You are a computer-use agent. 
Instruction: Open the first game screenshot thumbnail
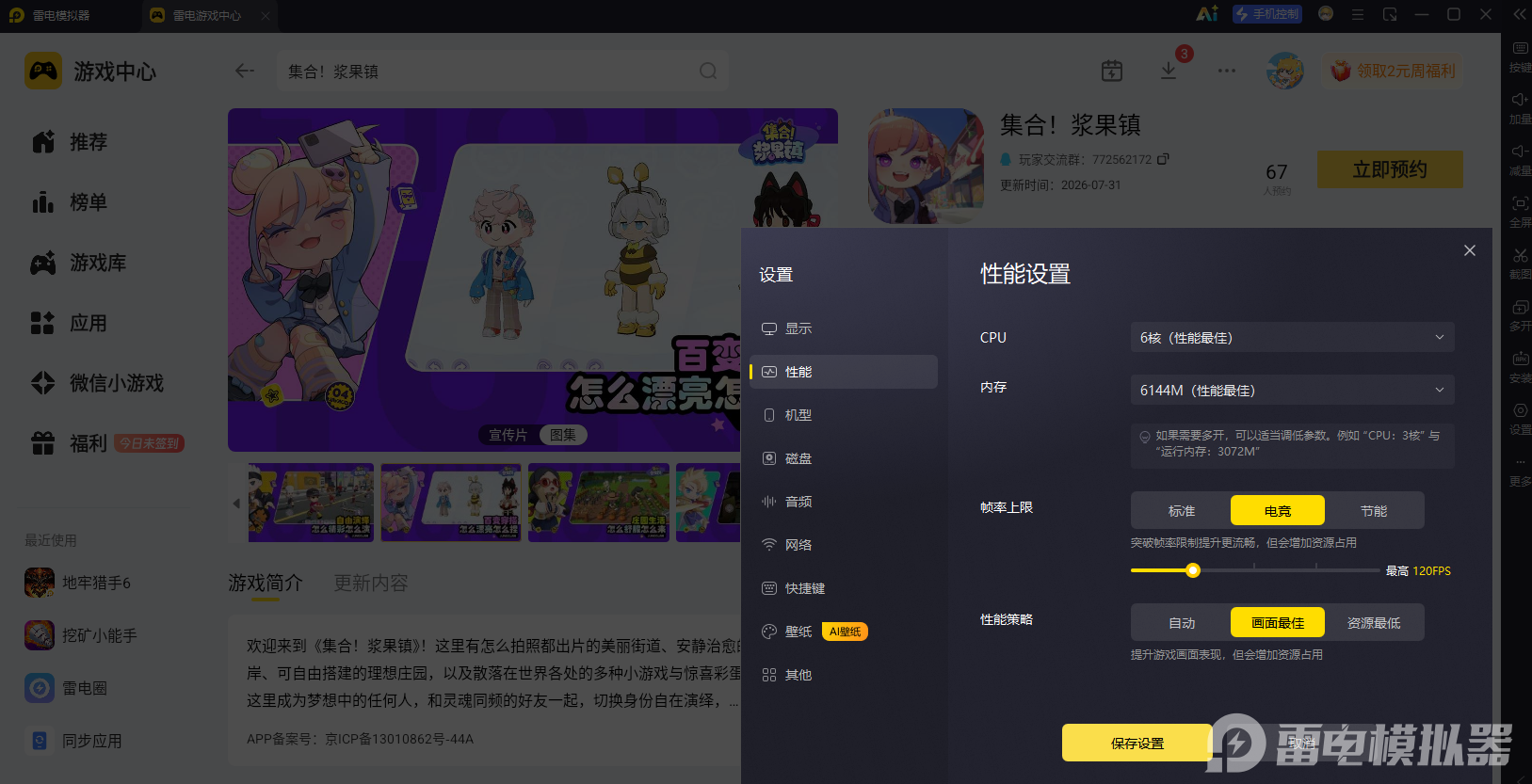(311, 503)
